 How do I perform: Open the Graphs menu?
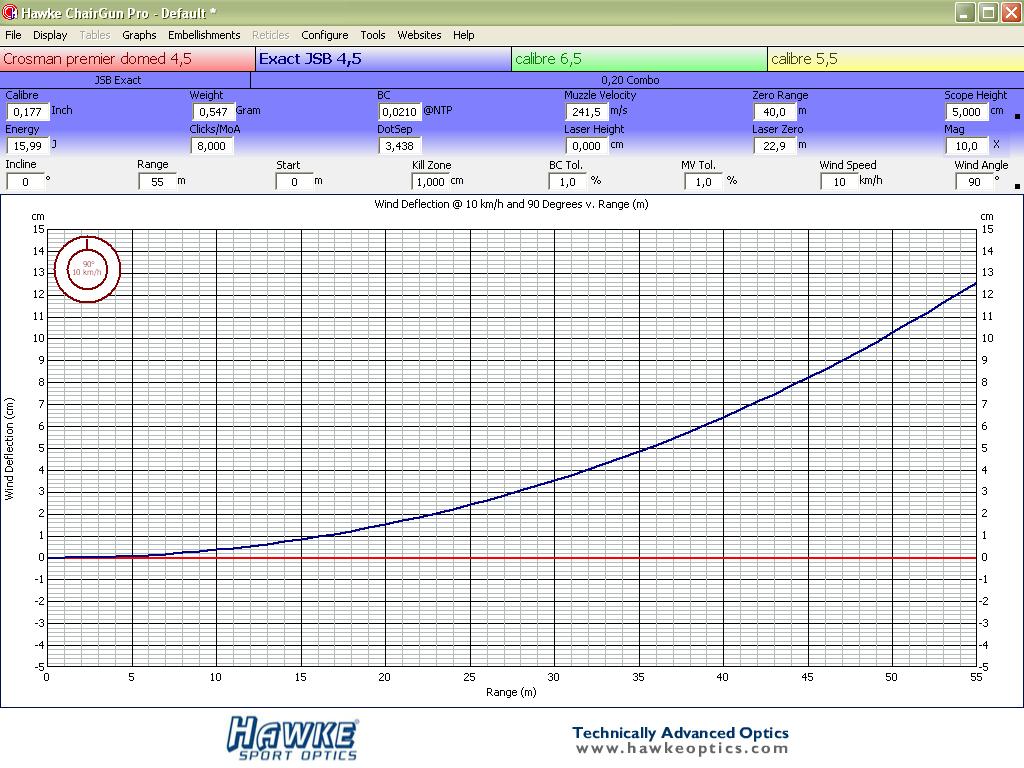(139, 35)
